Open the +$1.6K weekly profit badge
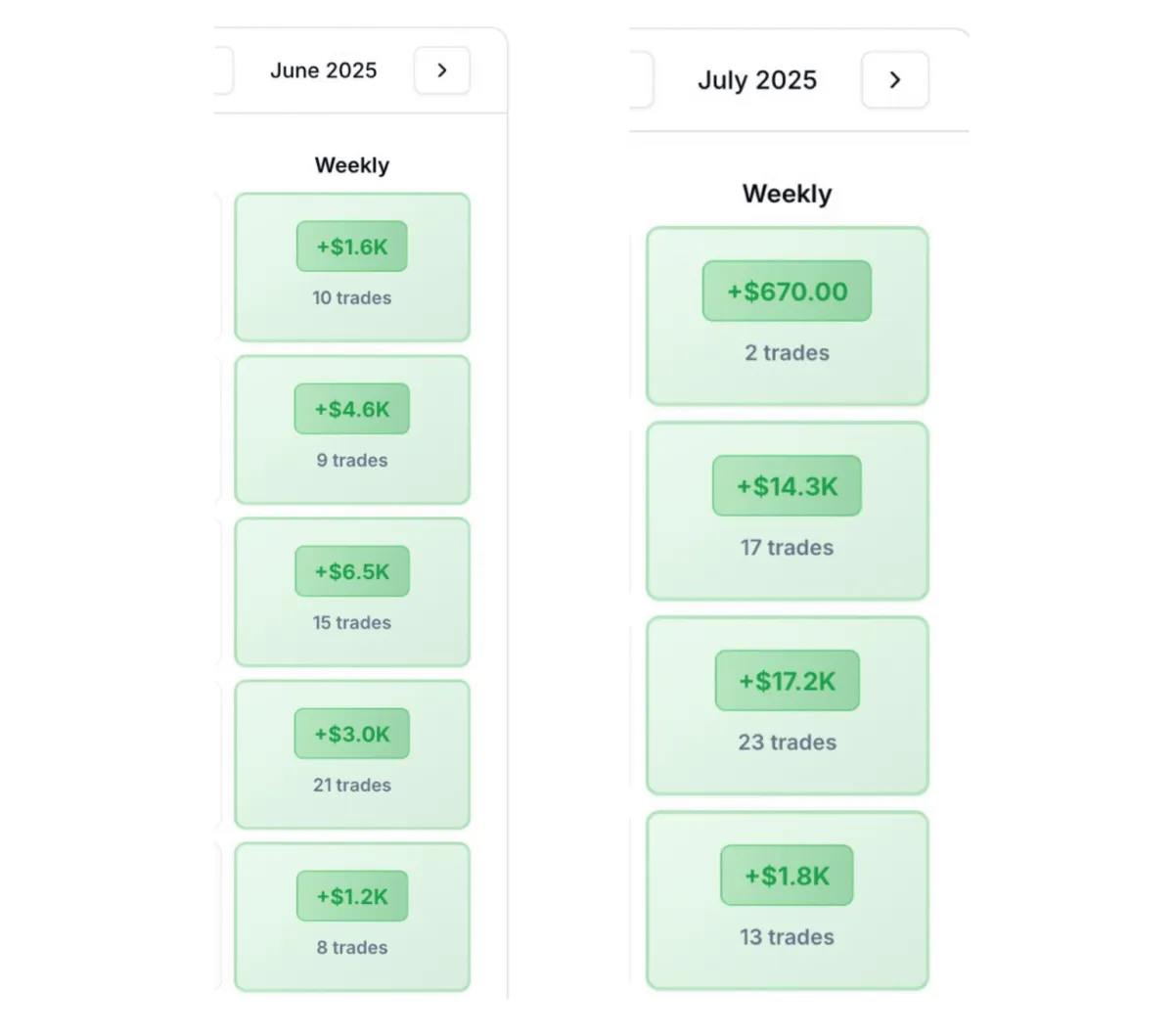 352,247
